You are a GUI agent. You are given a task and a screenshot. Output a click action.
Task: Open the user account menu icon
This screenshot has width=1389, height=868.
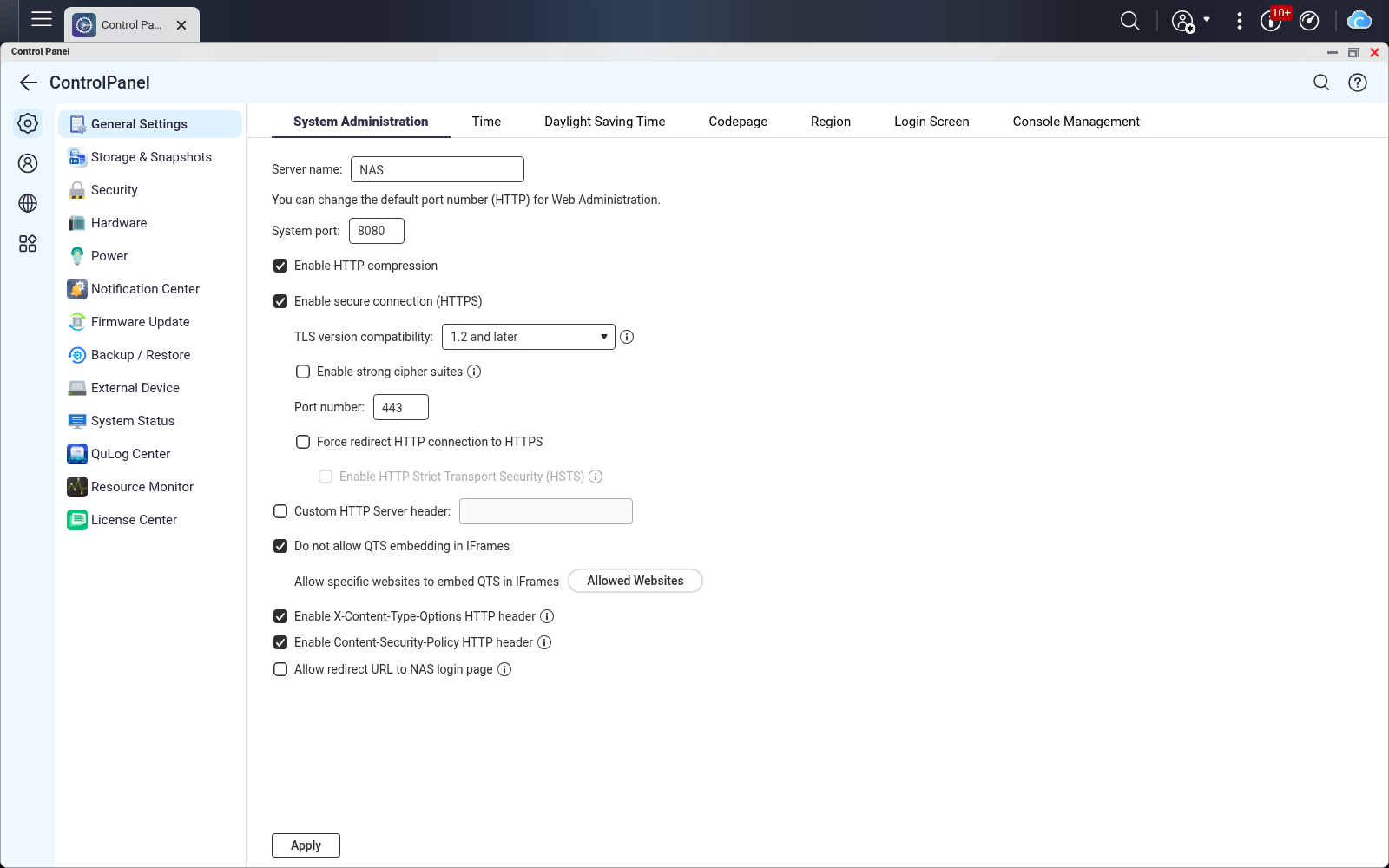(x=1183, y=22)
